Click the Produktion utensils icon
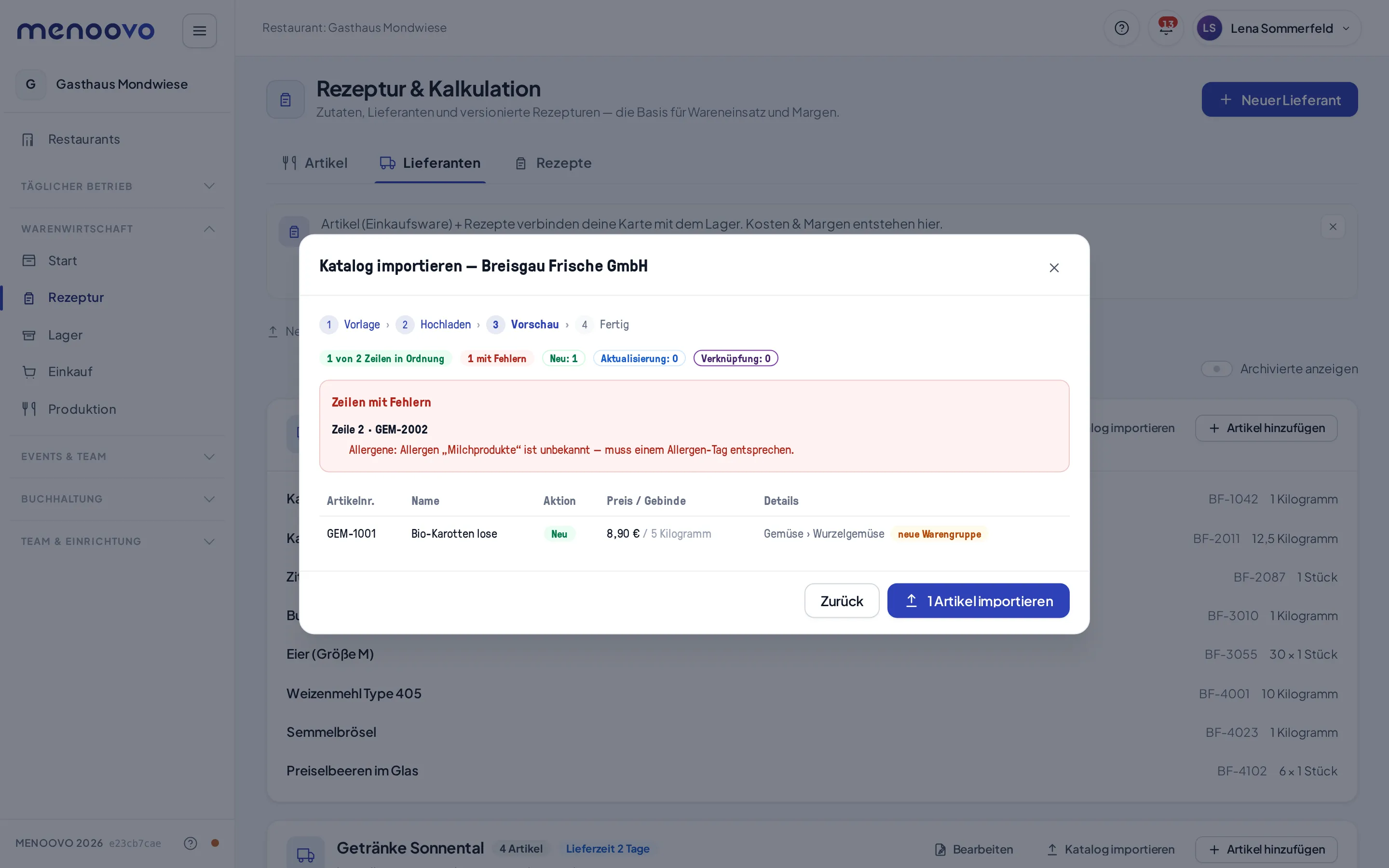The image size is (1389, 868). (x=29, y=409)
